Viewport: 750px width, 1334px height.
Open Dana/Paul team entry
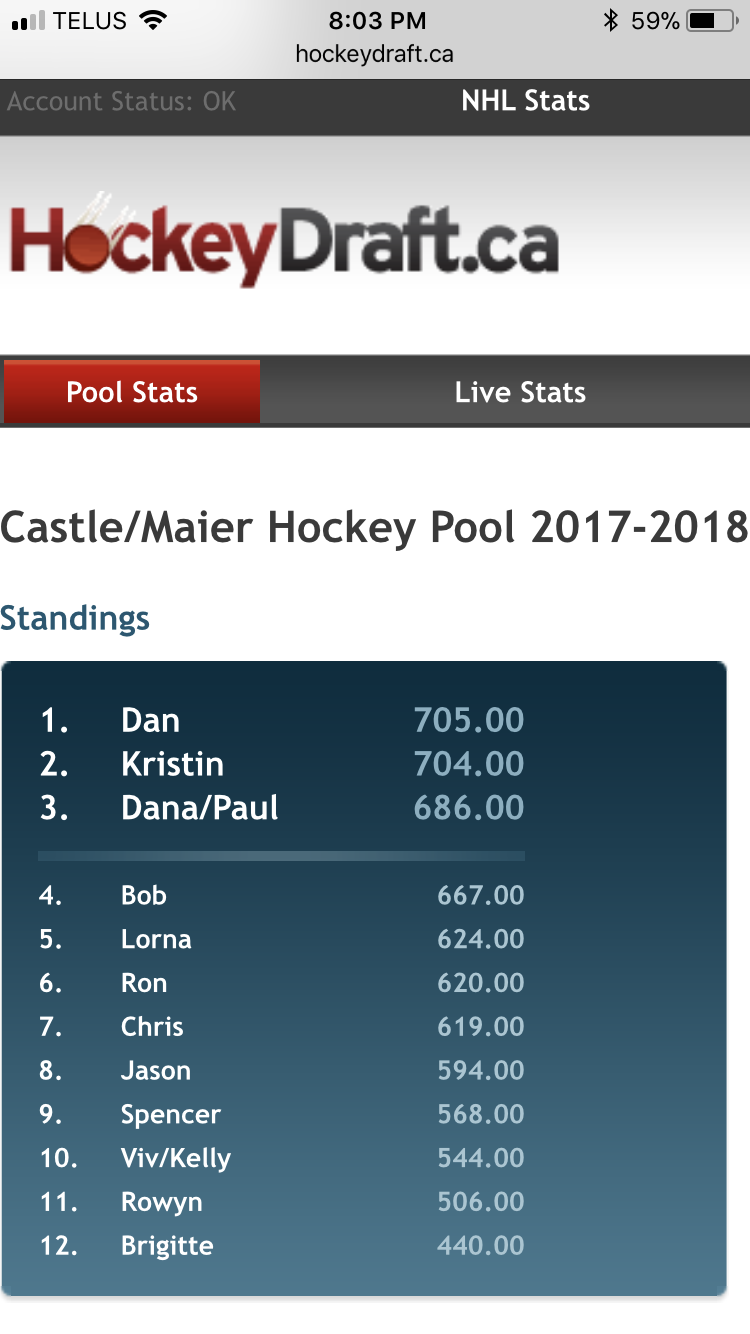coord(200,808)
